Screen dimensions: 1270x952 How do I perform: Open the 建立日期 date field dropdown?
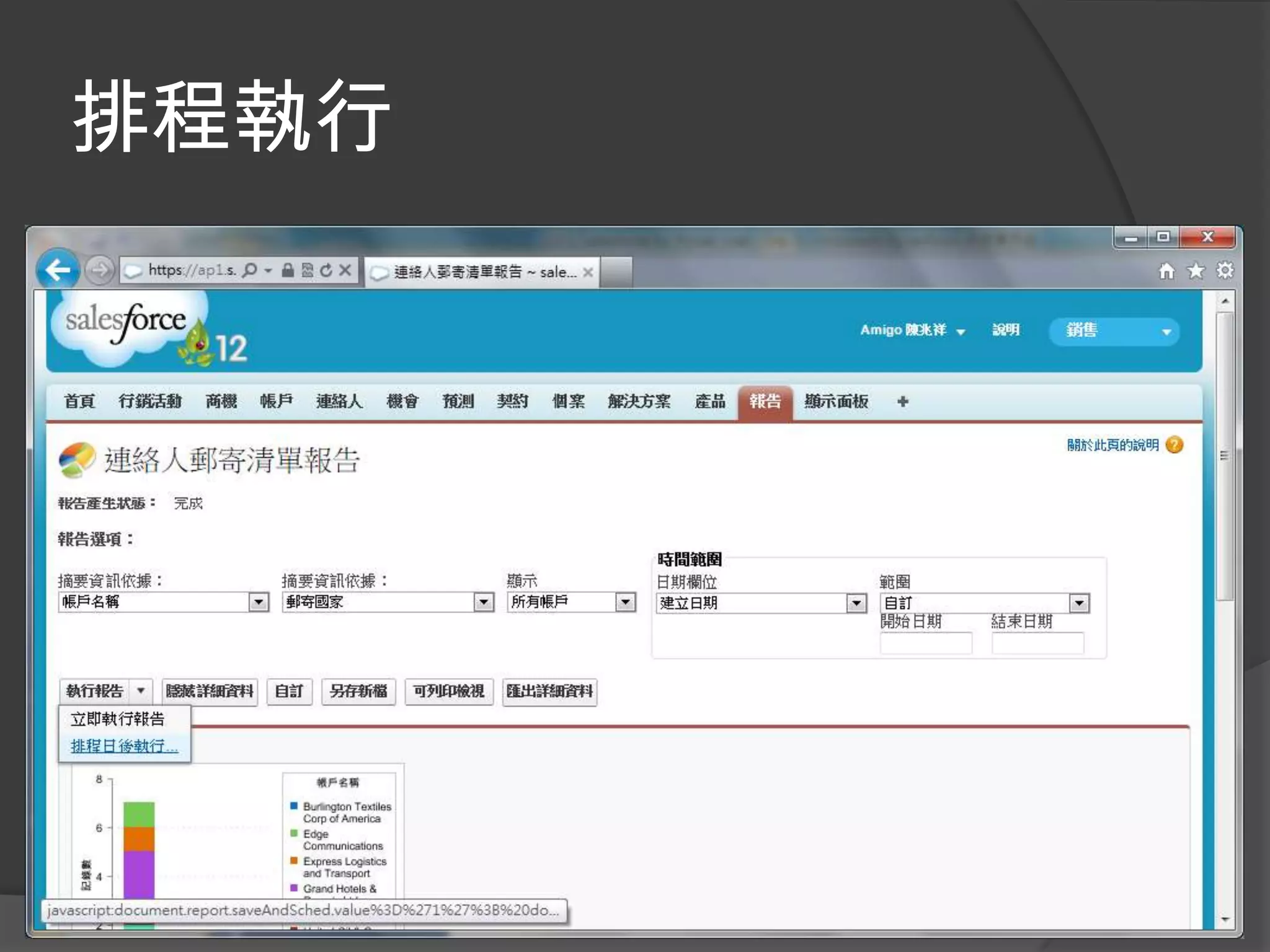coord(856,603)
